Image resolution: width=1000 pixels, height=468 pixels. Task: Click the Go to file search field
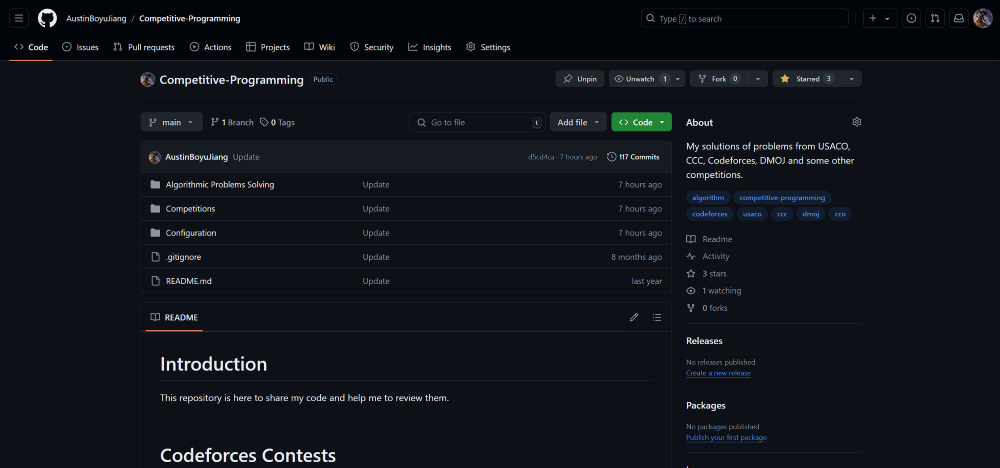(477, 122)
